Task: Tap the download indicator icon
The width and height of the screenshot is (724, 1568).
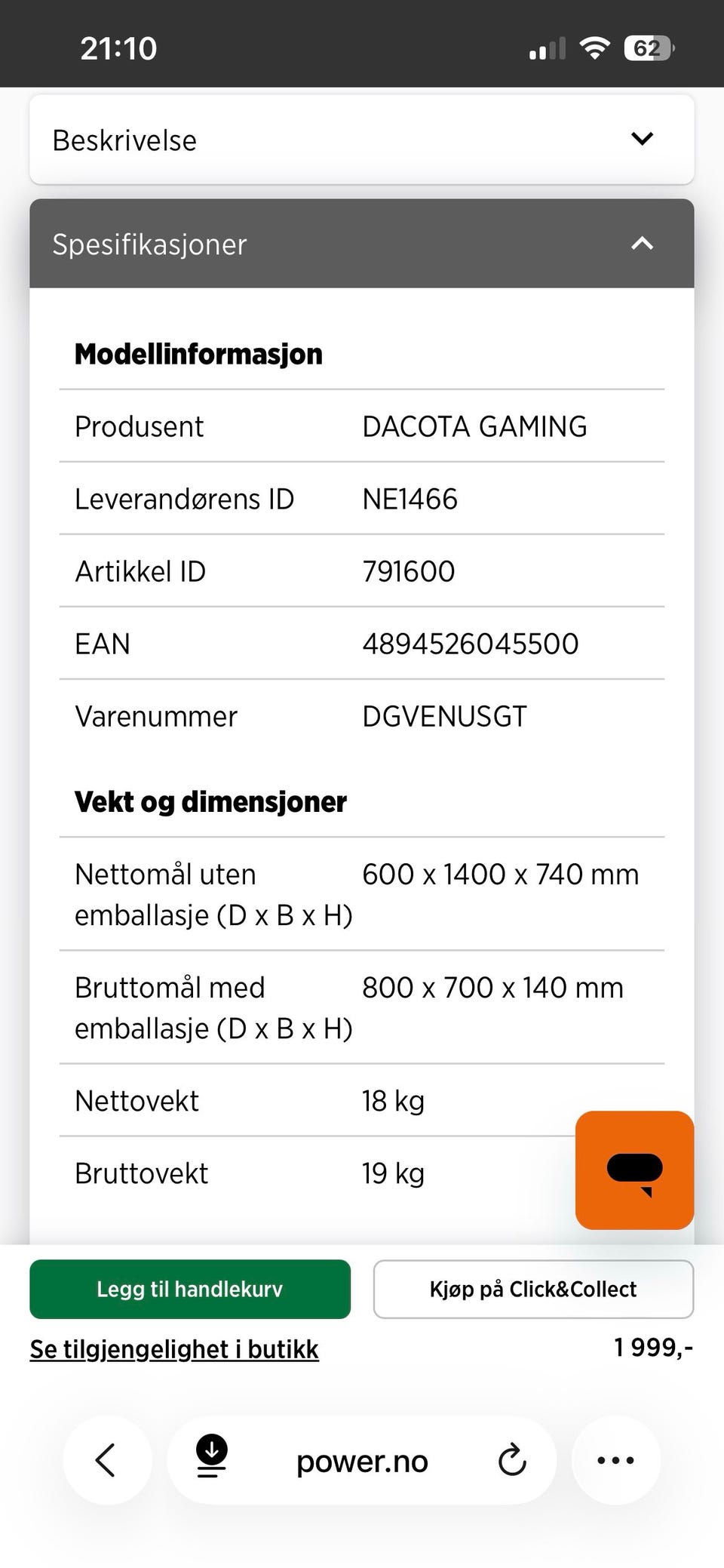Action: (x=212, y=1456)
